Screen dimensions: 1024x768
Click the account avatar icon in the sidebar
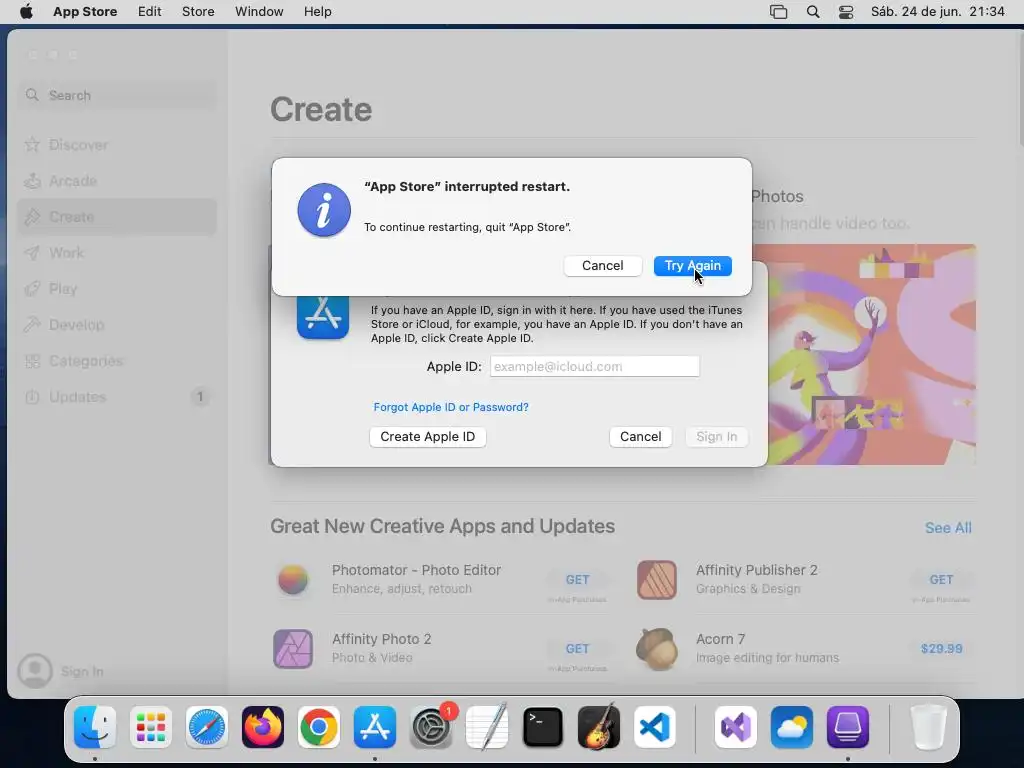coord(35,671)
